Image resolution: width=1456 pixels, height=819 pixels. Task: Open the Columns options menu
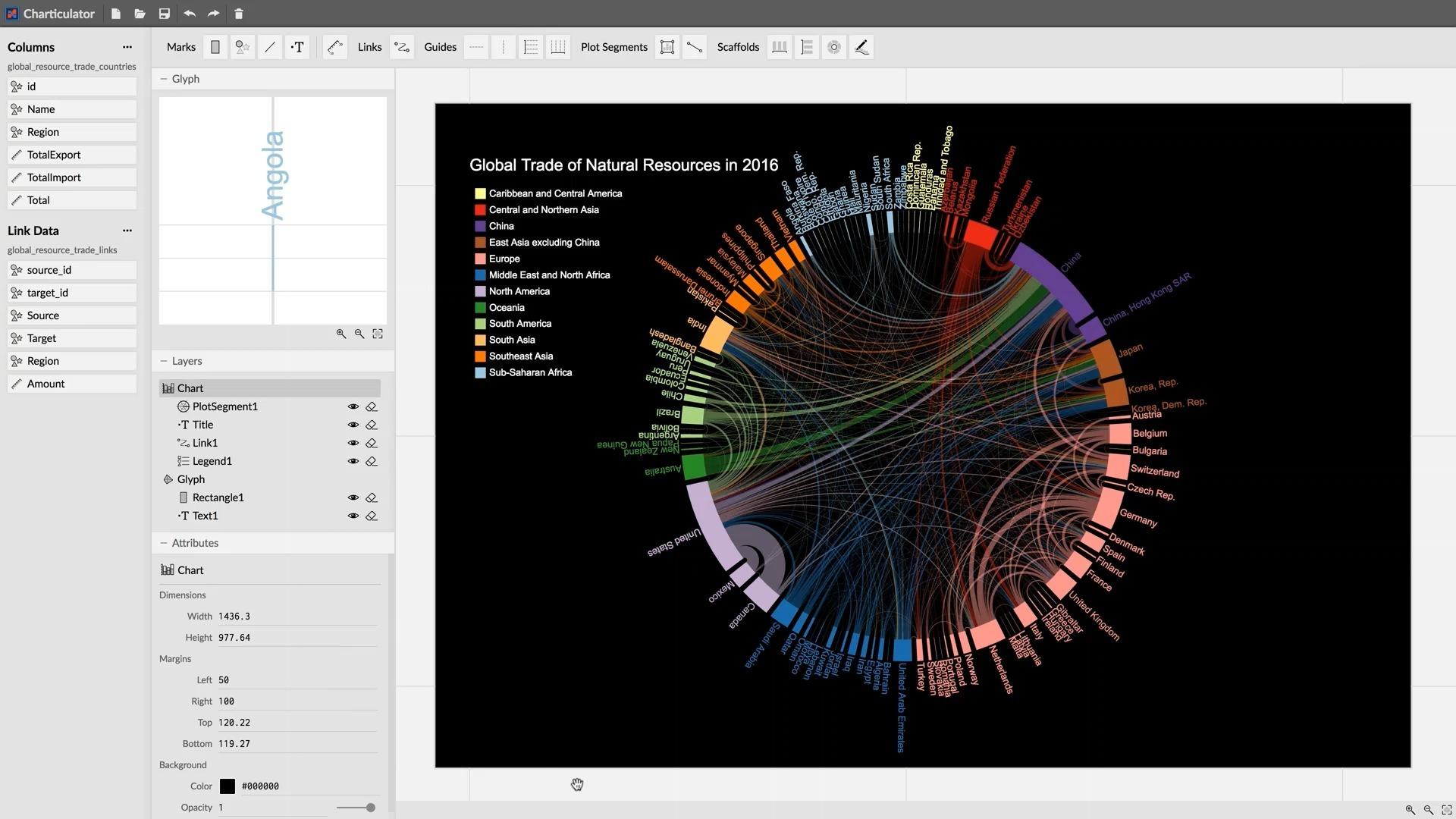[127, 47]
